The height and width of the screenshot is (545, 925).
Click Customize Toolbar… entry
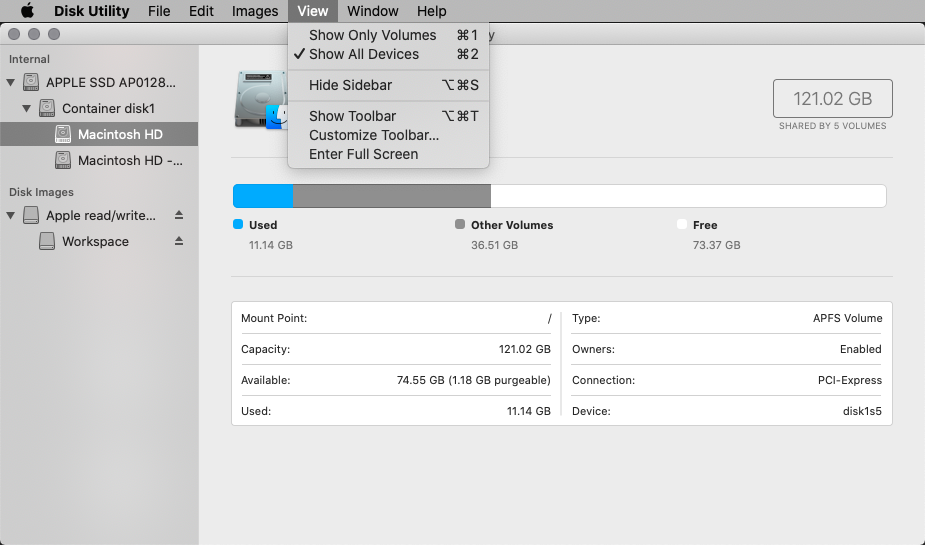click(x=373, y=135)
